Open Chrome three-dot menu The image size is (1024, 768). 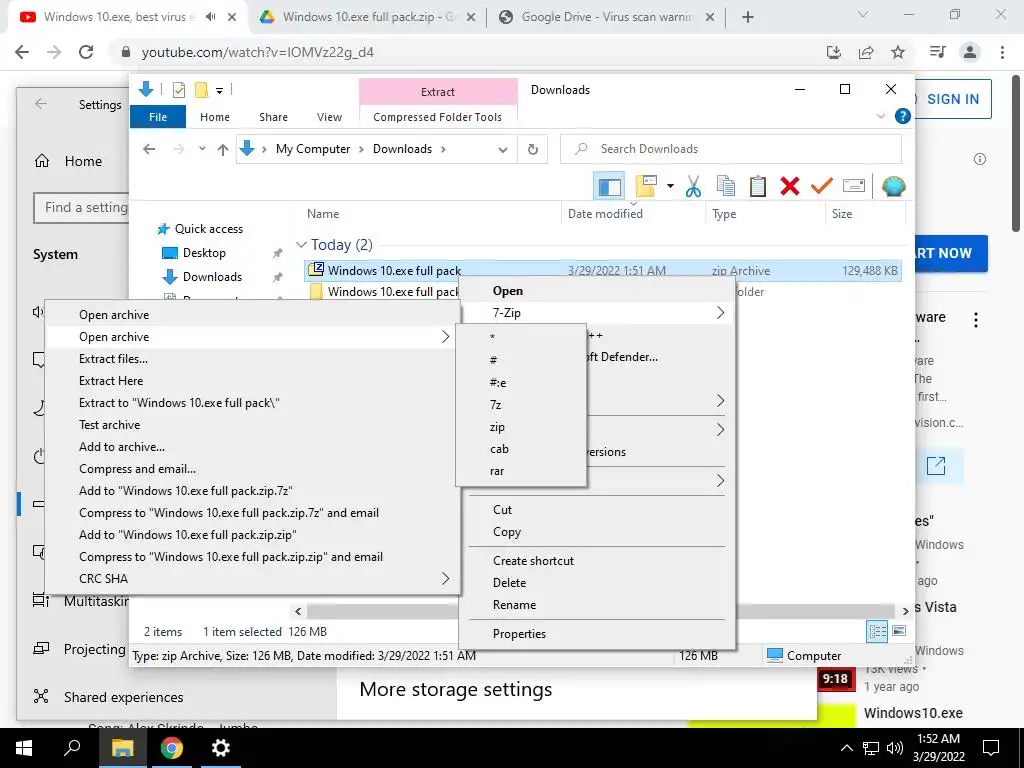coord(1002,52)
